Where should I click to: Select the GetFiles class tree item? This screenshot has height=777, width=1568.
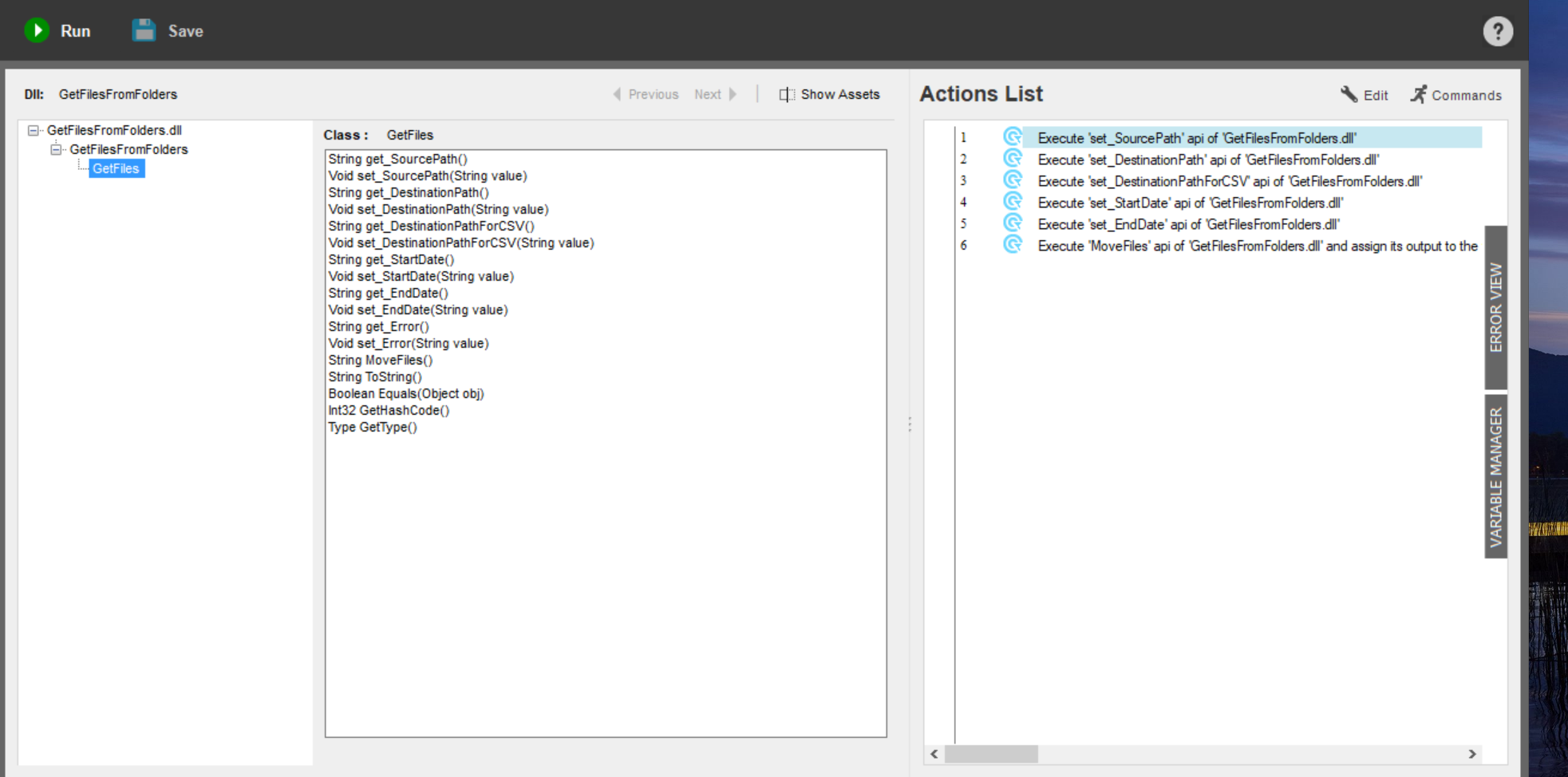(117, 169)
